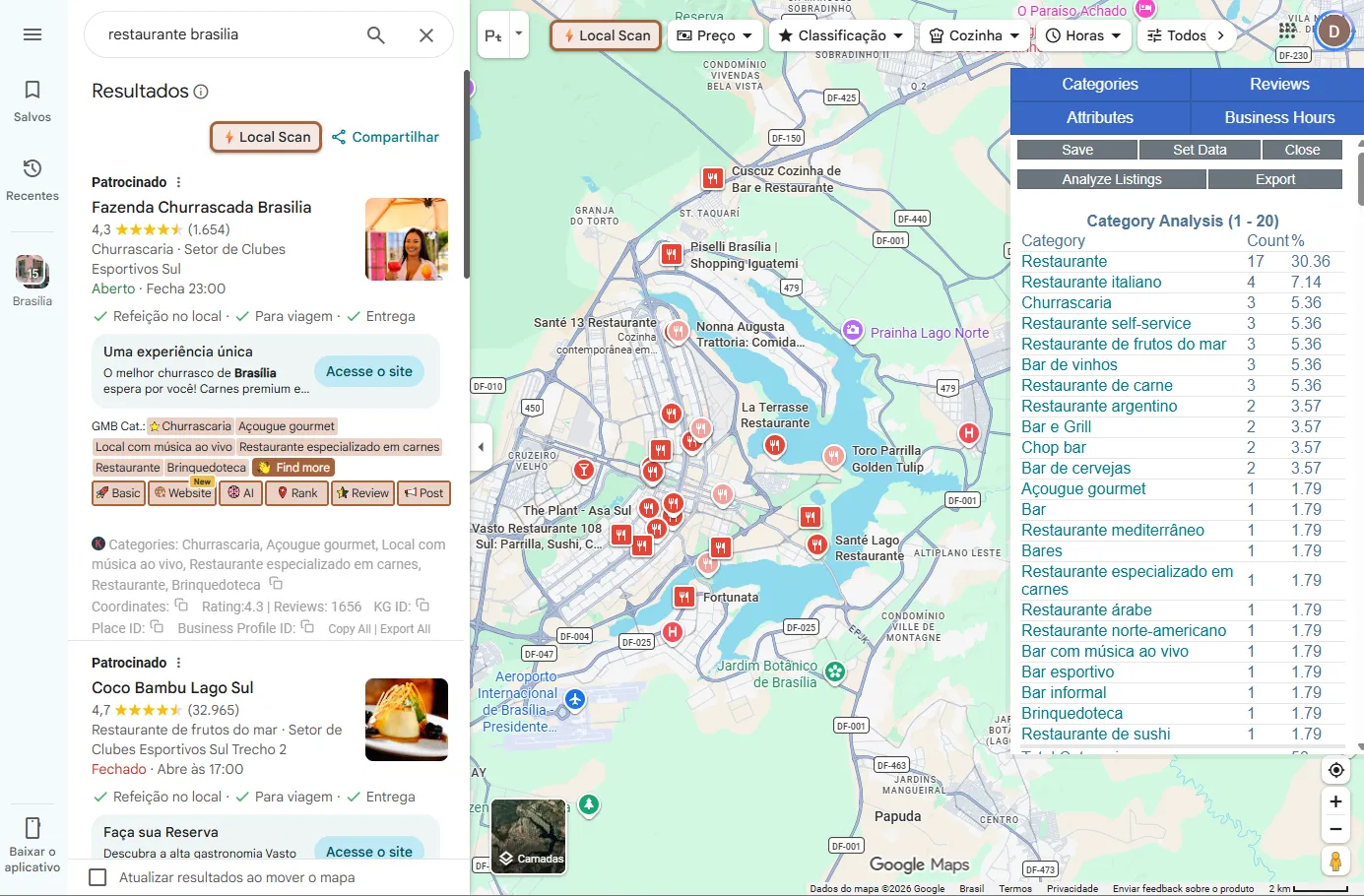Click the Rank pin button
Viewport: 1364px width, 896px height.
296,493
